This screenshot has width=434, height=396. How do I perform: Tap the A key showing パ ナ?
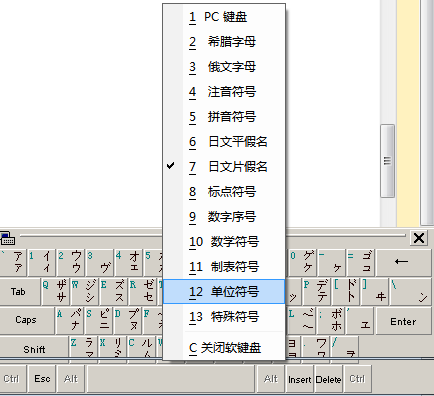70,321
